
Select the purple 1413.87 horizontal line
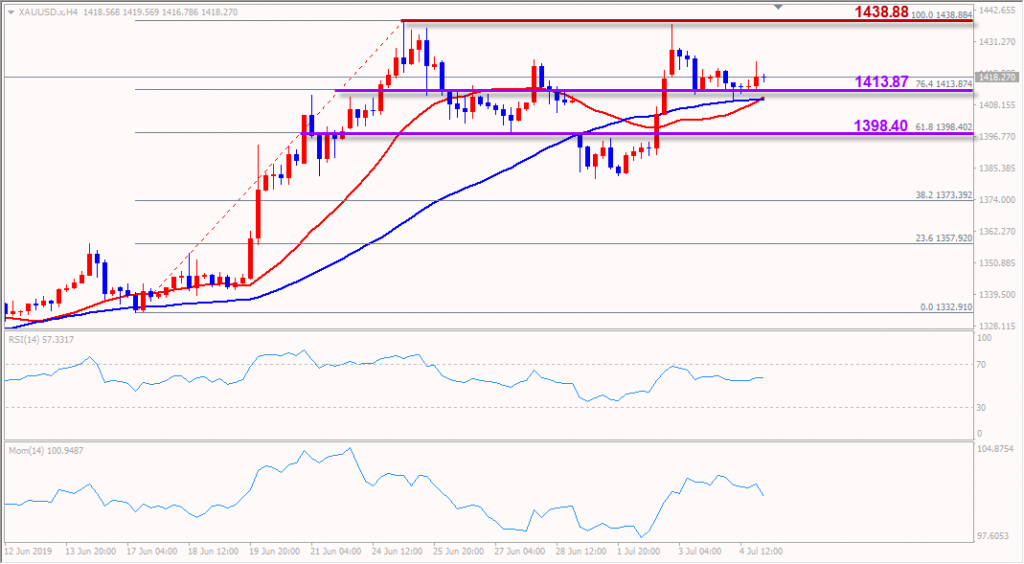coord(600,92)
